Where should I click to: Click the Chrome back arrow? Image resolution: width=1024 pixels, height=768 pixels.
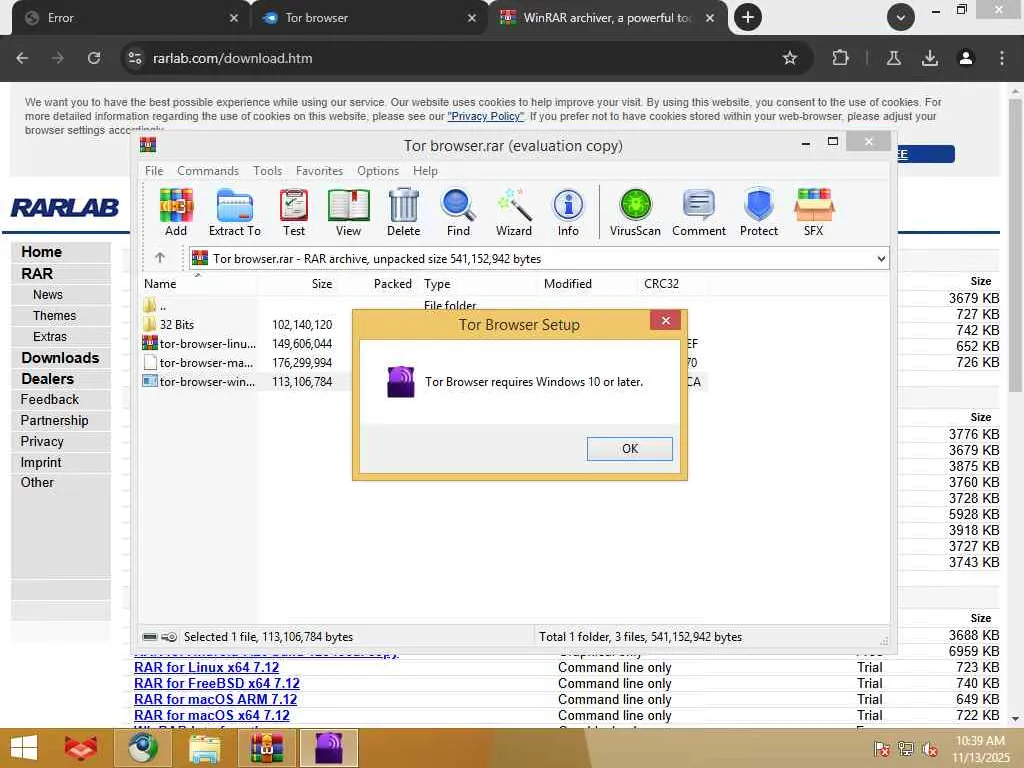[x=22, y=58]
